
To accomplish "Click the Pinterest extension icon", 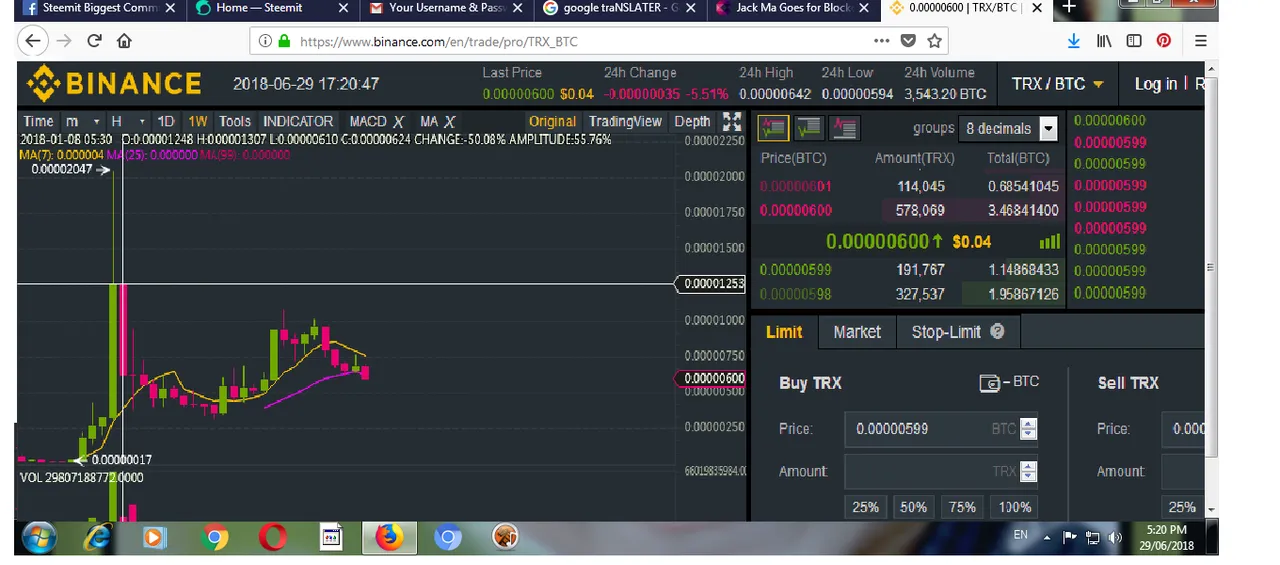I will [1164, 41].
